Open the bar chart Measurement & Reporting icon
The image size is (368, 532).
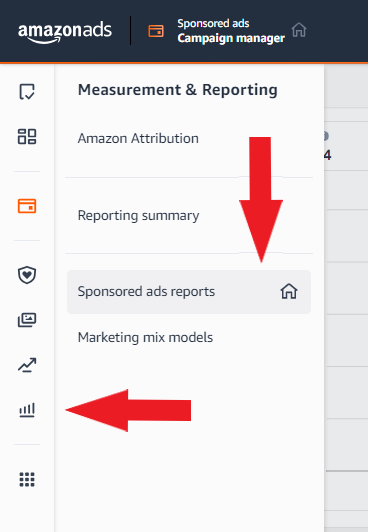(x=27, y=410)
